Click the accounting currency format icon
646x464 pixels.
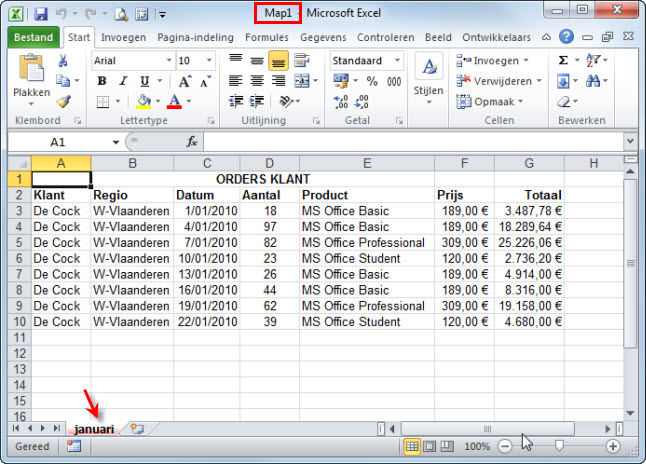[341, 81]
